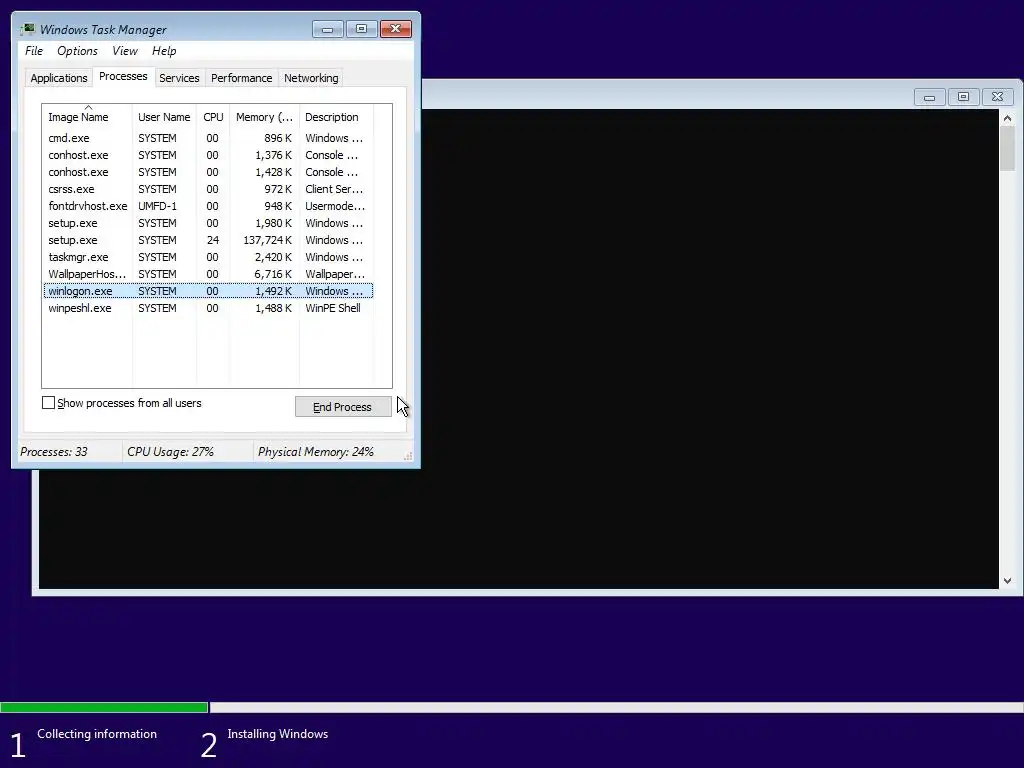Sort by the CPU column header
The image size is (1024, 768).
tap(213, 117)
